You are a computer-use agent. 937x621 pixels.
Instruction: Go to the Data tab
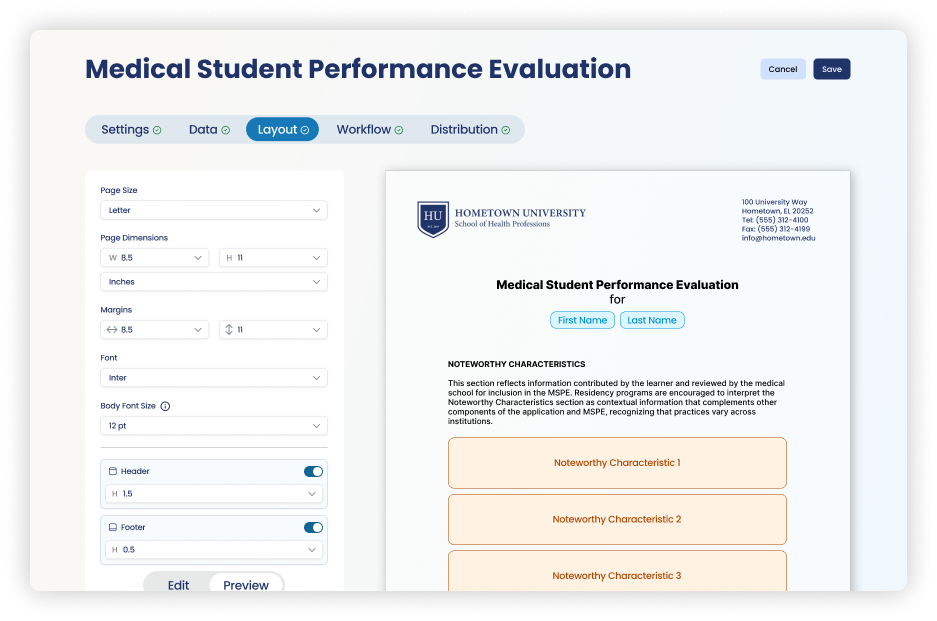[x=209, y=129]
